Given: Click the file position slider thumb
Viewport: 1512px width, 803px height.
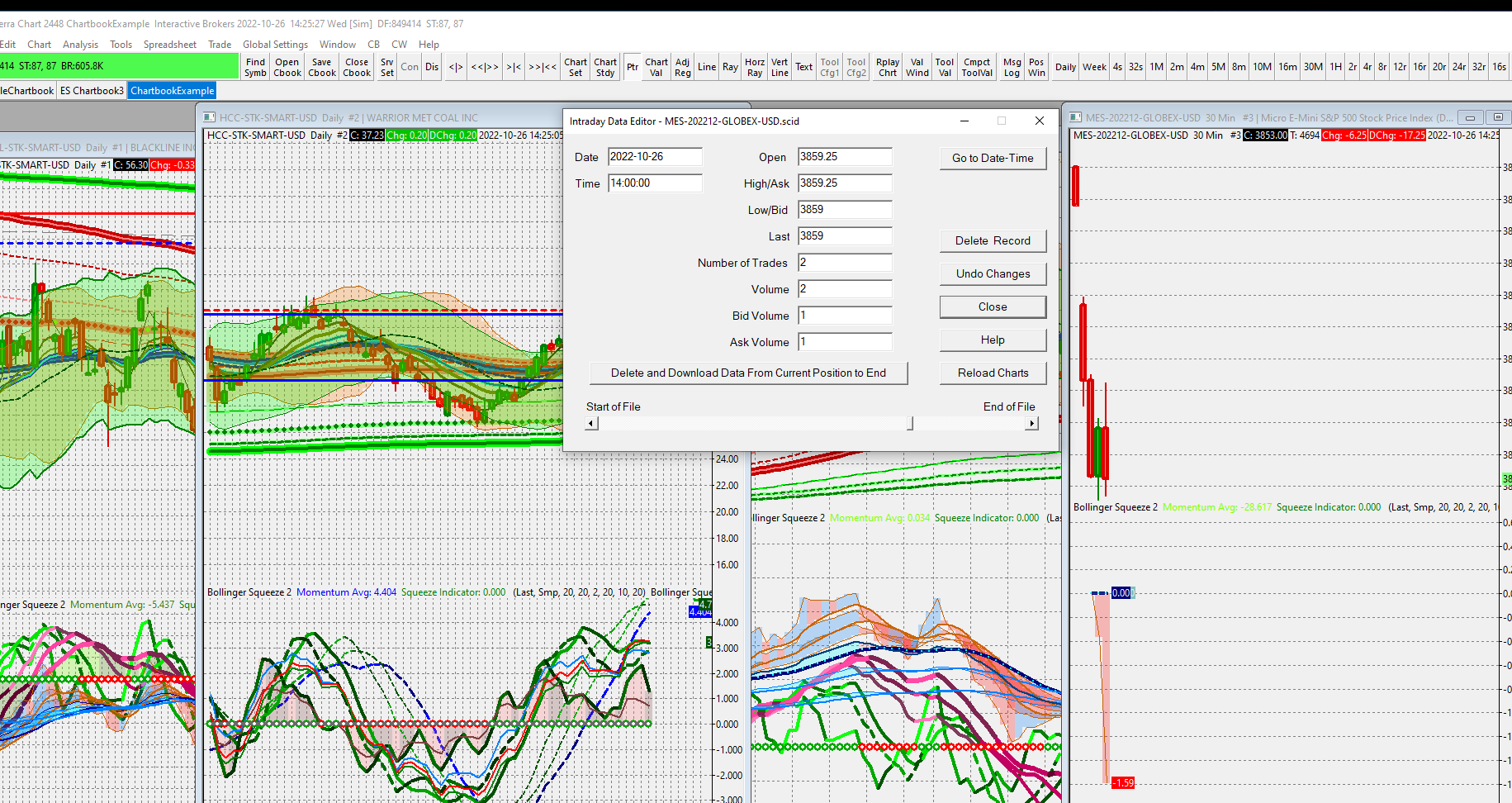Looking at the screenshot, I should tap(910, 424).
